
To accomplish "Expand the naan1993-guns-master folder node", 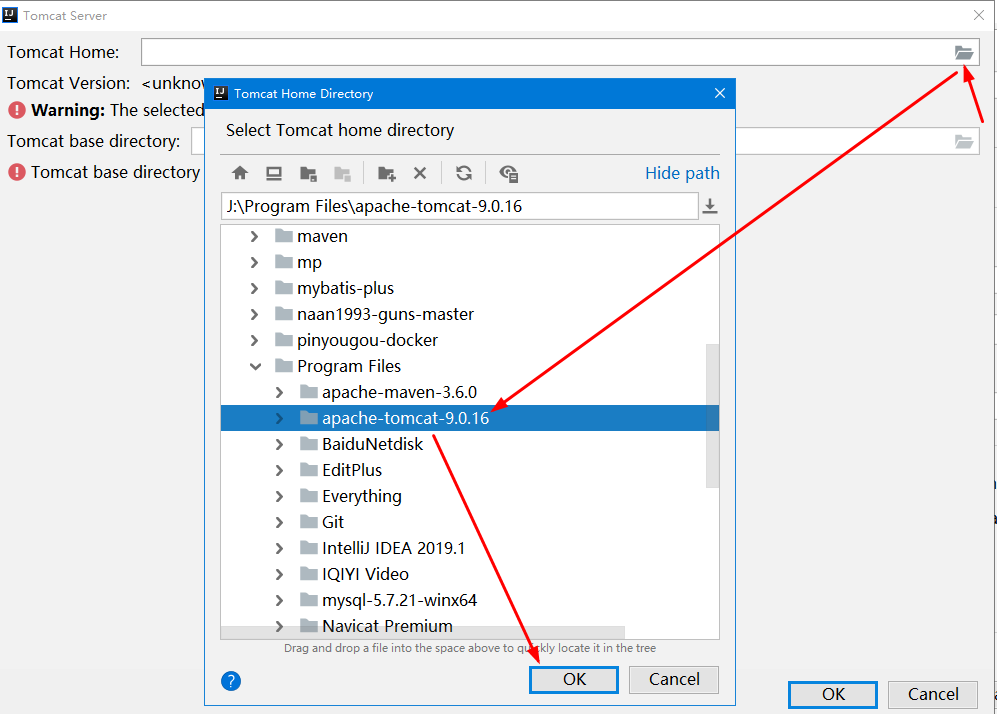I will click(x=254, y=314).
